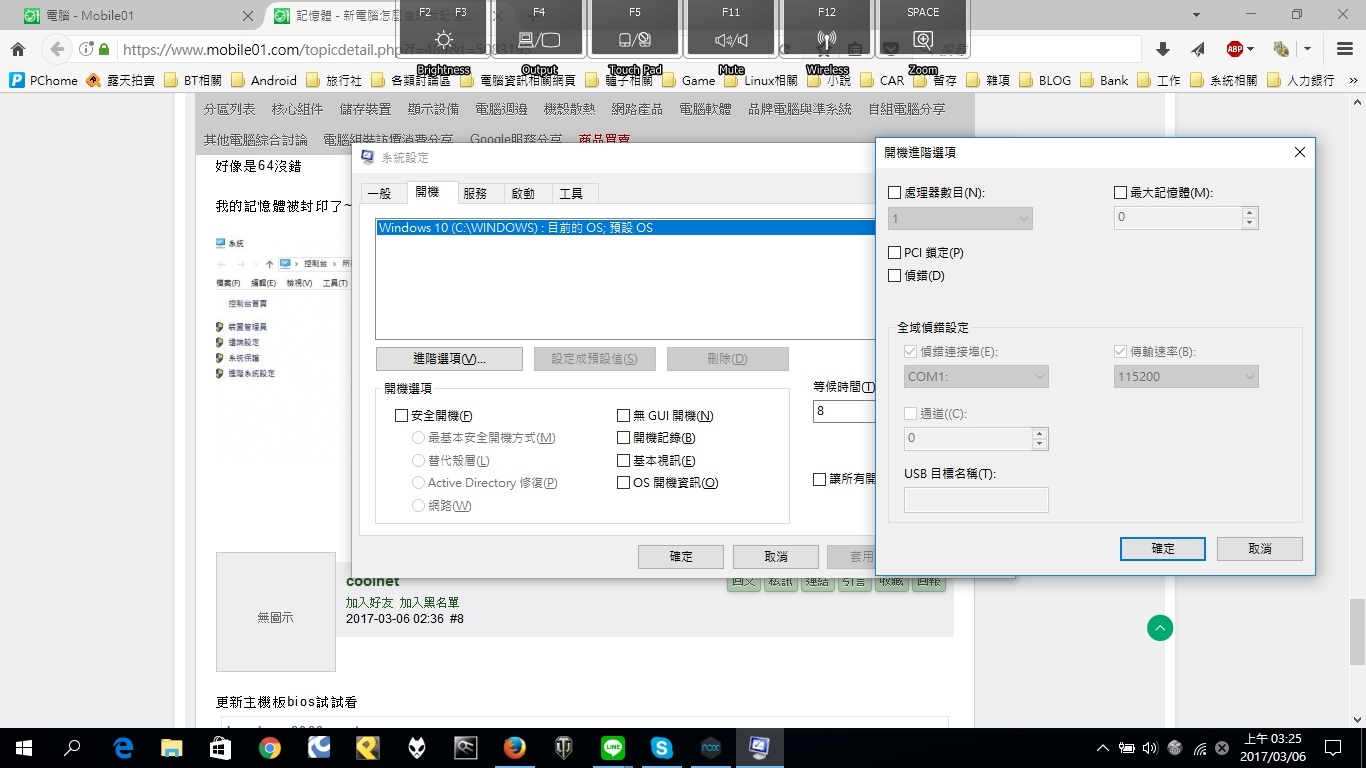Click the green scroll-to-top arrow circle

point(1159,628)
